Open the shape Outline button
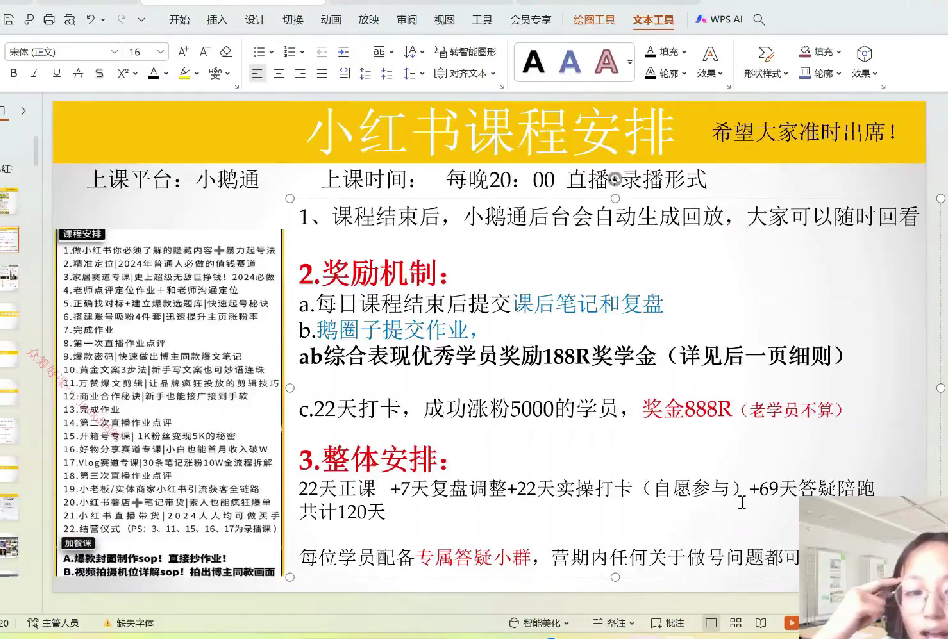948x639 pixels. tap(820, 73)
